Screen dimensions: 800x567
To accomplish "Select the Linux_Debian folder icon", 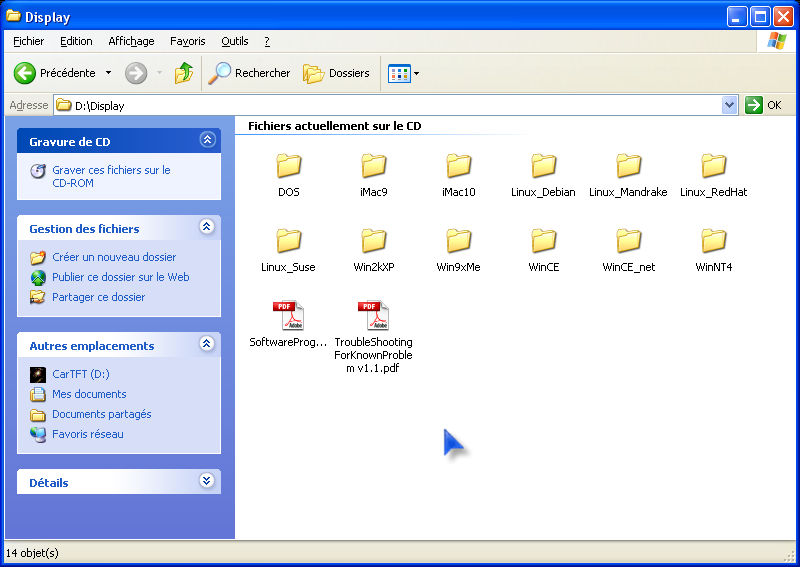I will pyautogui.click(x=543, y=166).
